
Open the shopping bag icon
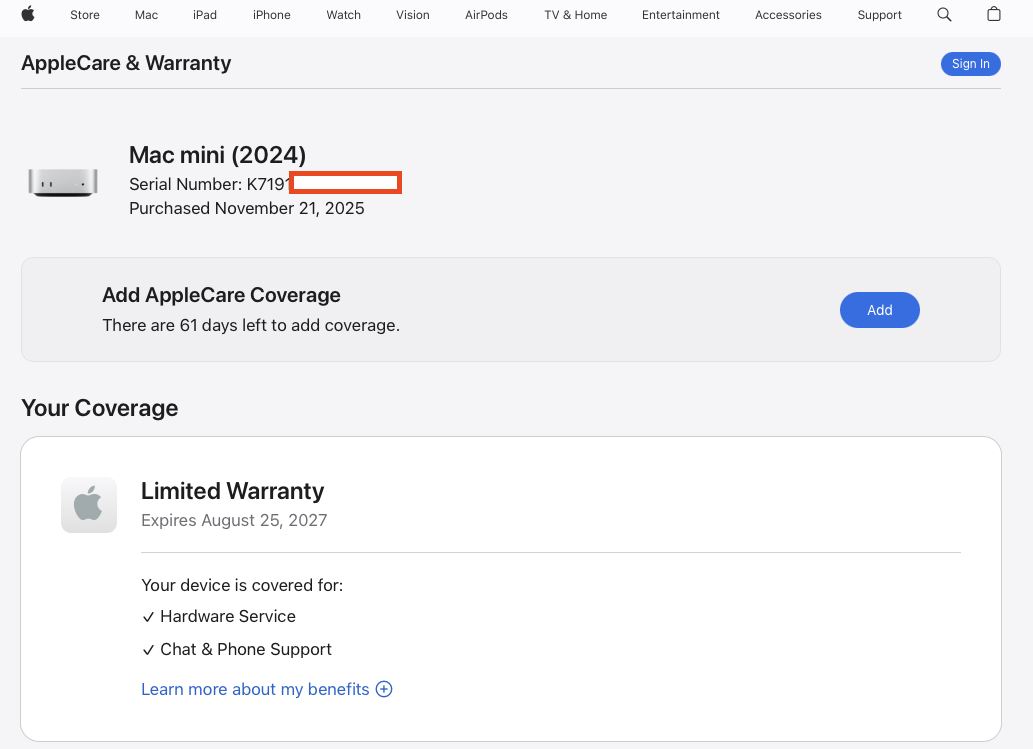pyautogui.click(x=993, y=14)
